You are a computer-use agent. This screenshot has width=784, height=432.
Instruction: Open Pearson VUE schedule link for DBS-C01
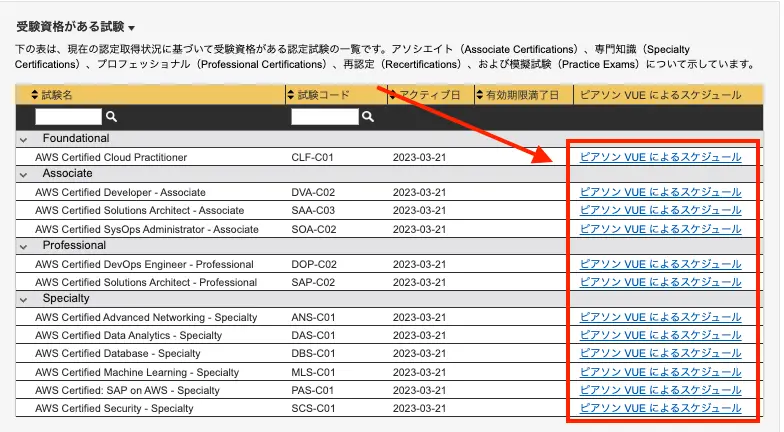pos(660,353)
